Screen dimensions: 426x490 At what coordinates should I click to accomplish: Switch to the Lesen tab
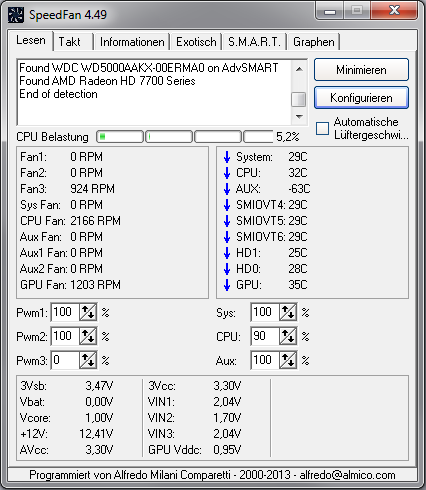[x=31, y=40]
